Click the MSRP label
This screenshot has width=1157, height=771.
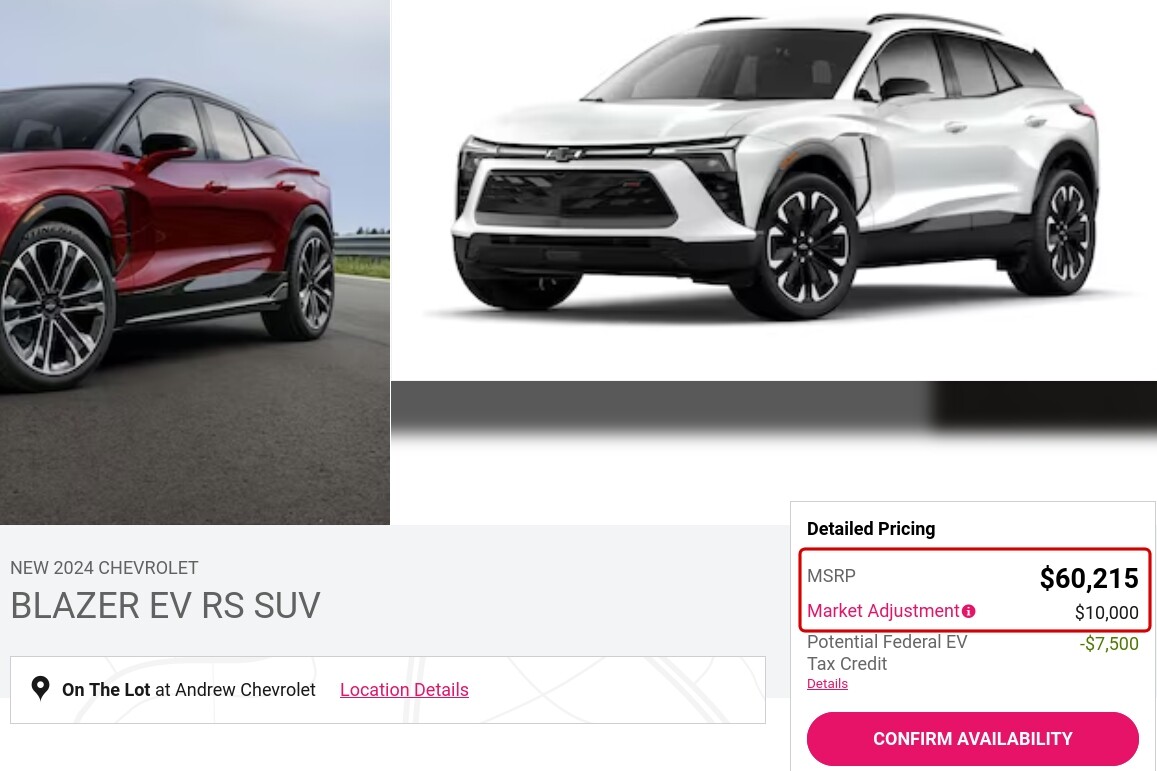(832, 576)
